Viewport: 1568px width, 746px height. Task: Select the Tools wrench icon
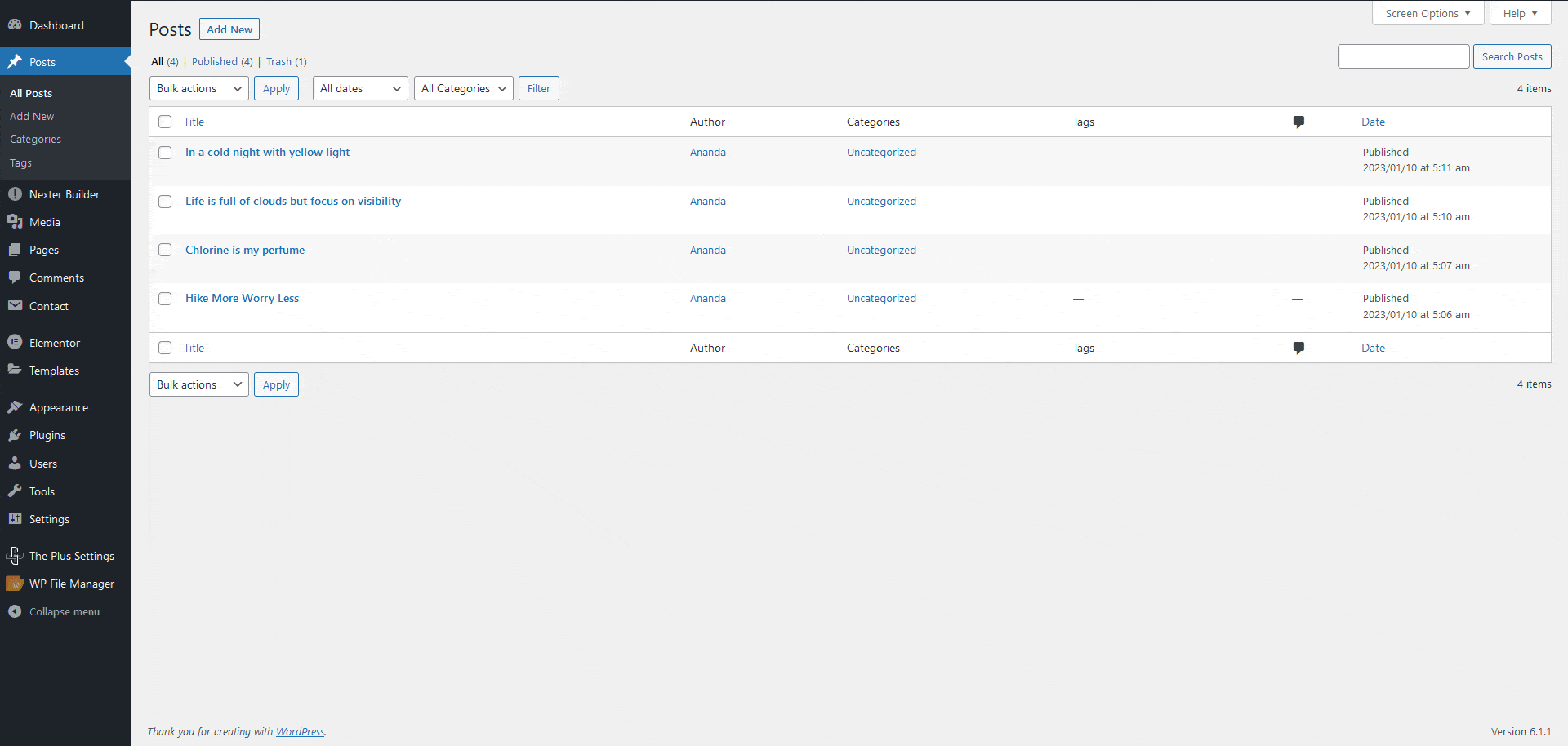pos(16,491)
